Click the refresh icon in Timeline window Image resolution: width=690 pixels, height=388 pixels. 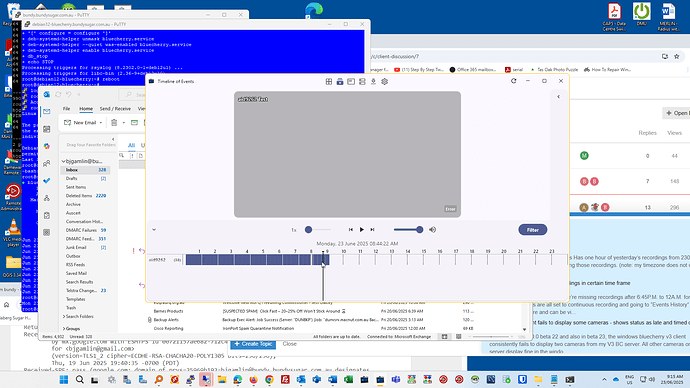(514, 81)
